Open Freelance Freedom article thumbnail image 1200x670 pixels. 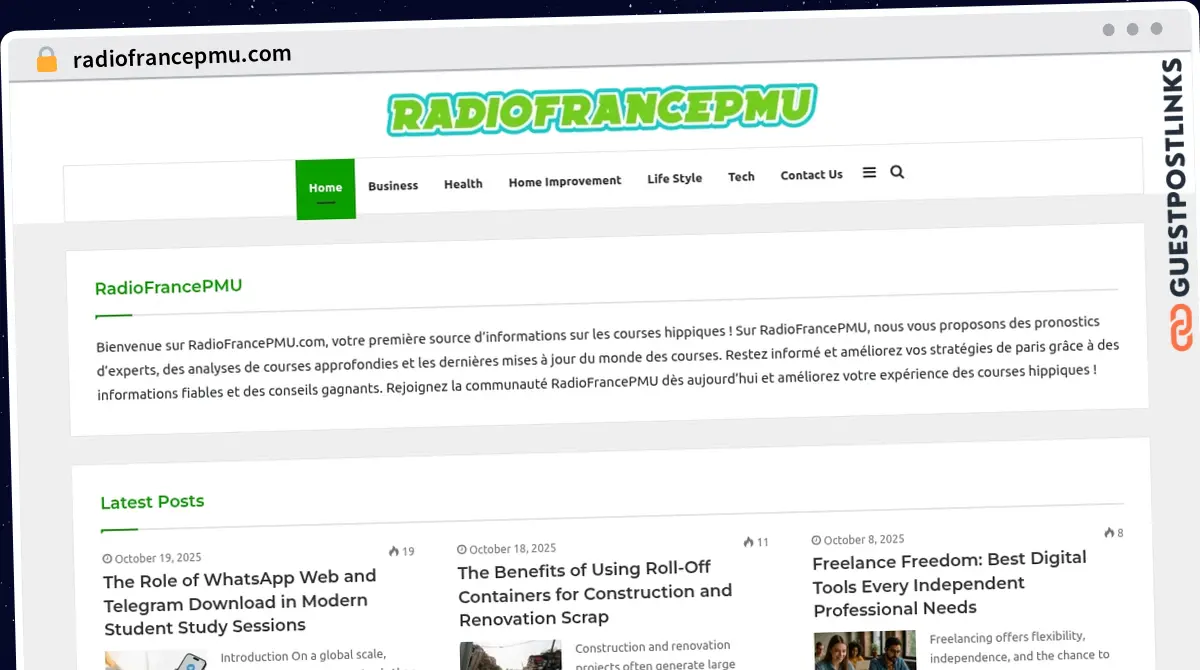pyautogui.click(x=865, y=650)
